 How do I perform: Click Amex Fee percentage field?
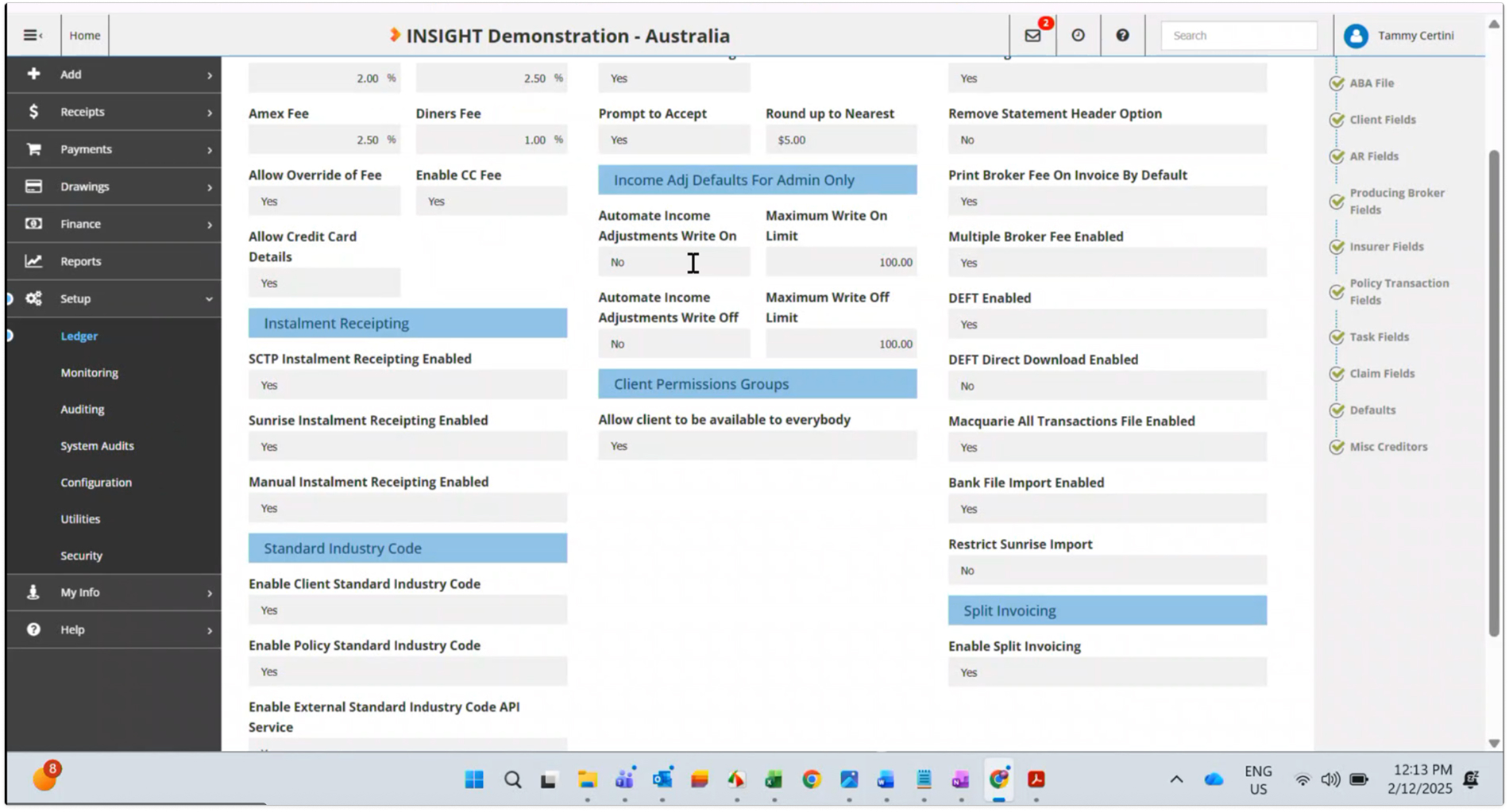click(x=324, y=140)
